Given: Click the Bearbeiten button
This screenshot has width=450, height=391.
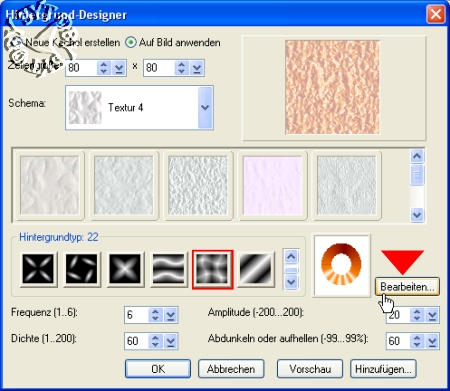Looking at the screenshot, I should (407, 287).
